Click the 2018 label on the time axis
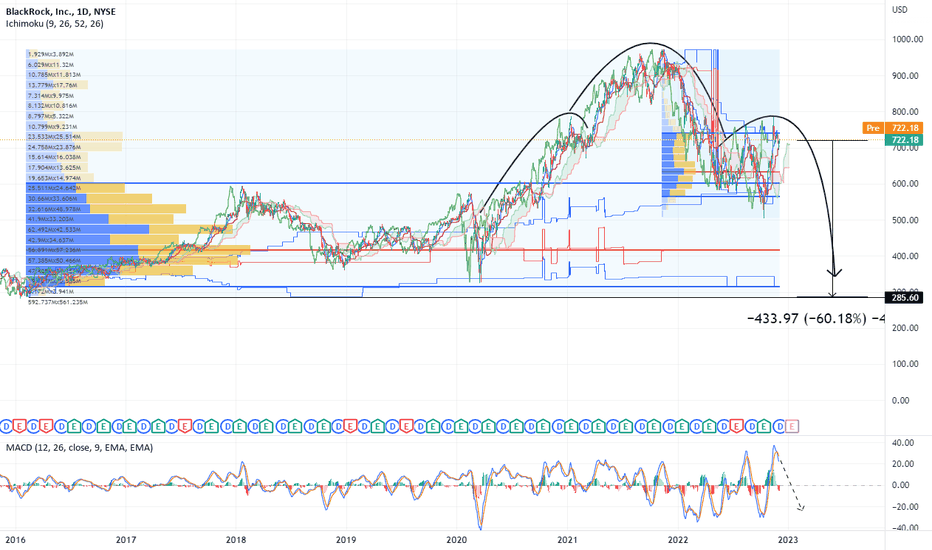The image size is (932, 550). pyautogui.click(x=236, y=540)
